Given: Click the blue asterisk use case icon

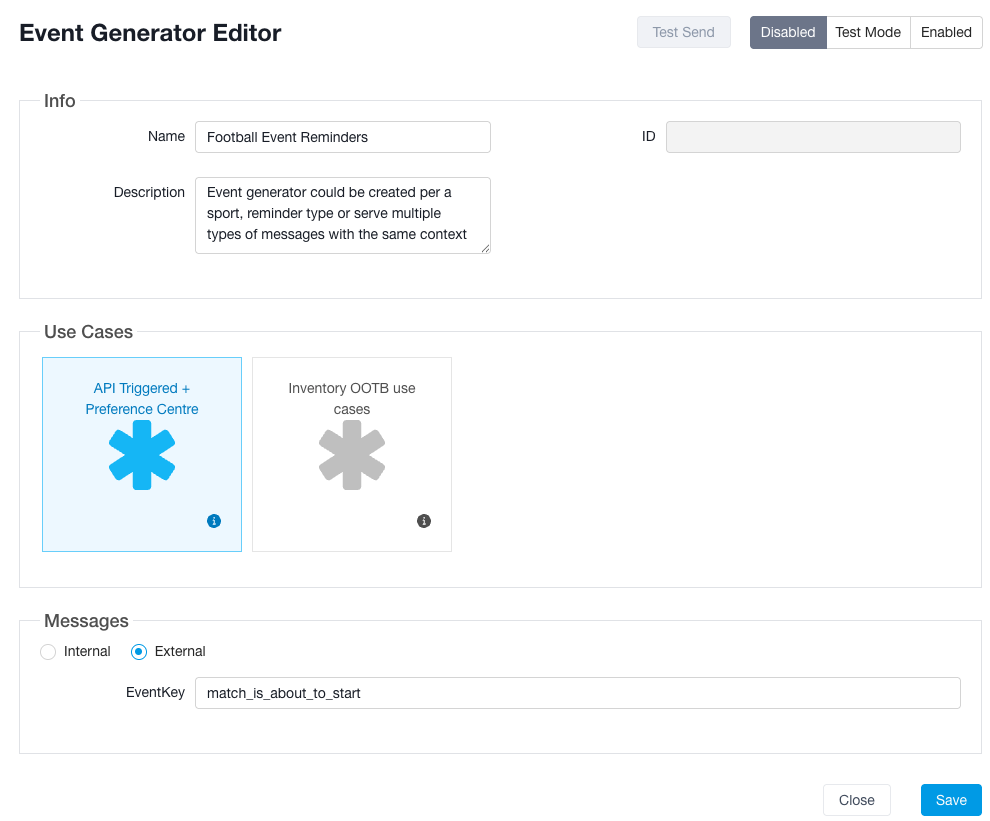Looking at the screenshot, I should (x=141, y=455).
